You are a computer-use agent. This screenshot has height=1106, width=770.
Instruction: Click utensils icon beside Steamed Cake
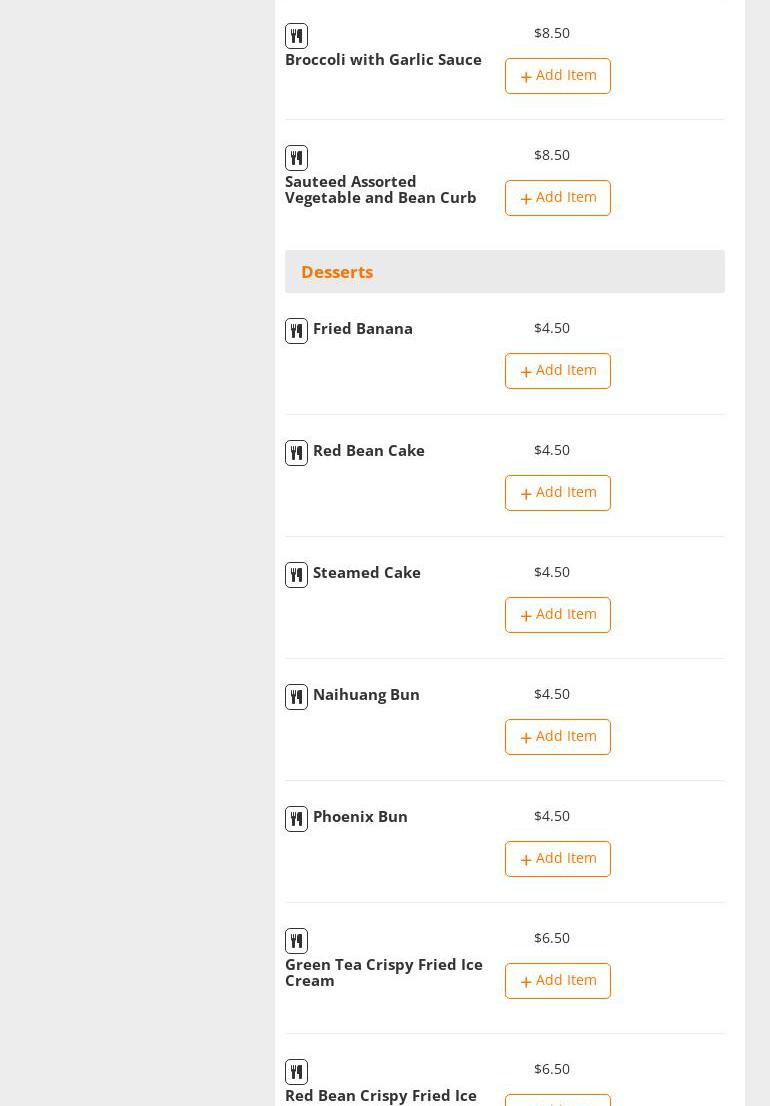[x=296, y=575]
